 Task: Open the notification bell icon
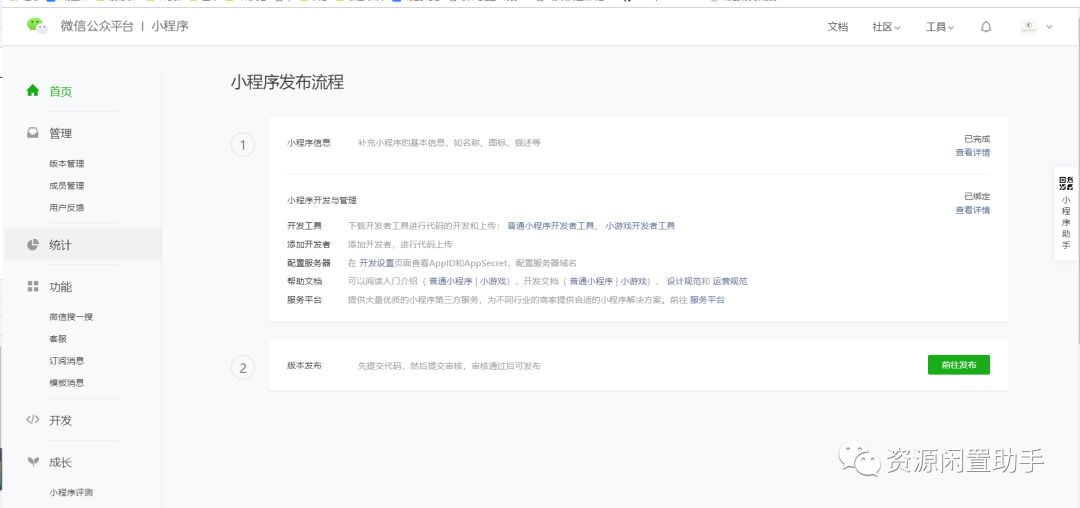point(986,27)
